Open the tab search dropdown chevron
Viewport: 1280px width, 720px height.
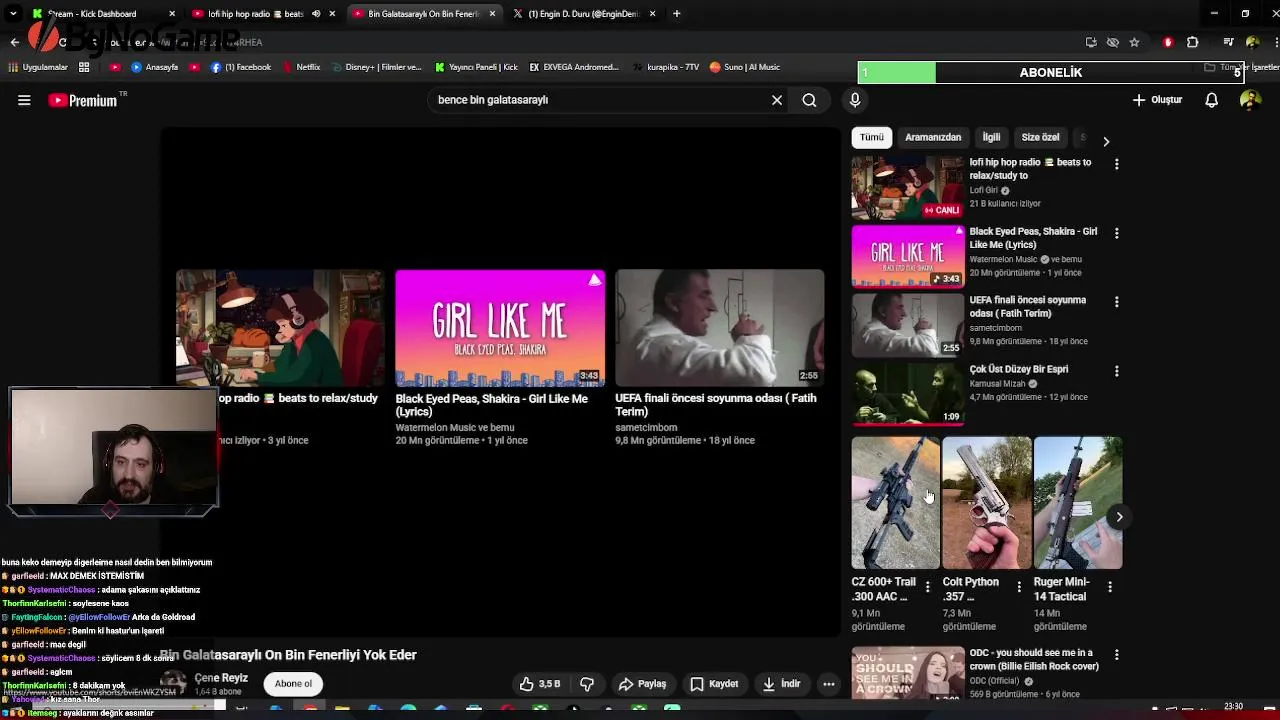[14, 14]
